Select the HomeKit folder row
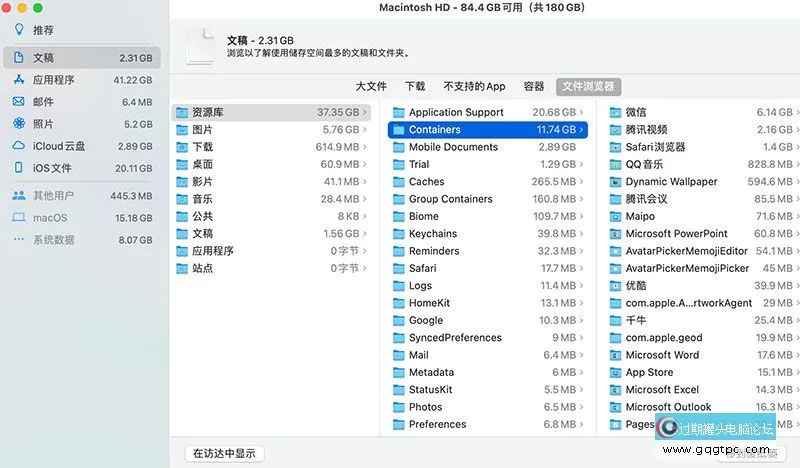This screenshot has width=800, height=468. tap(488, 303)
